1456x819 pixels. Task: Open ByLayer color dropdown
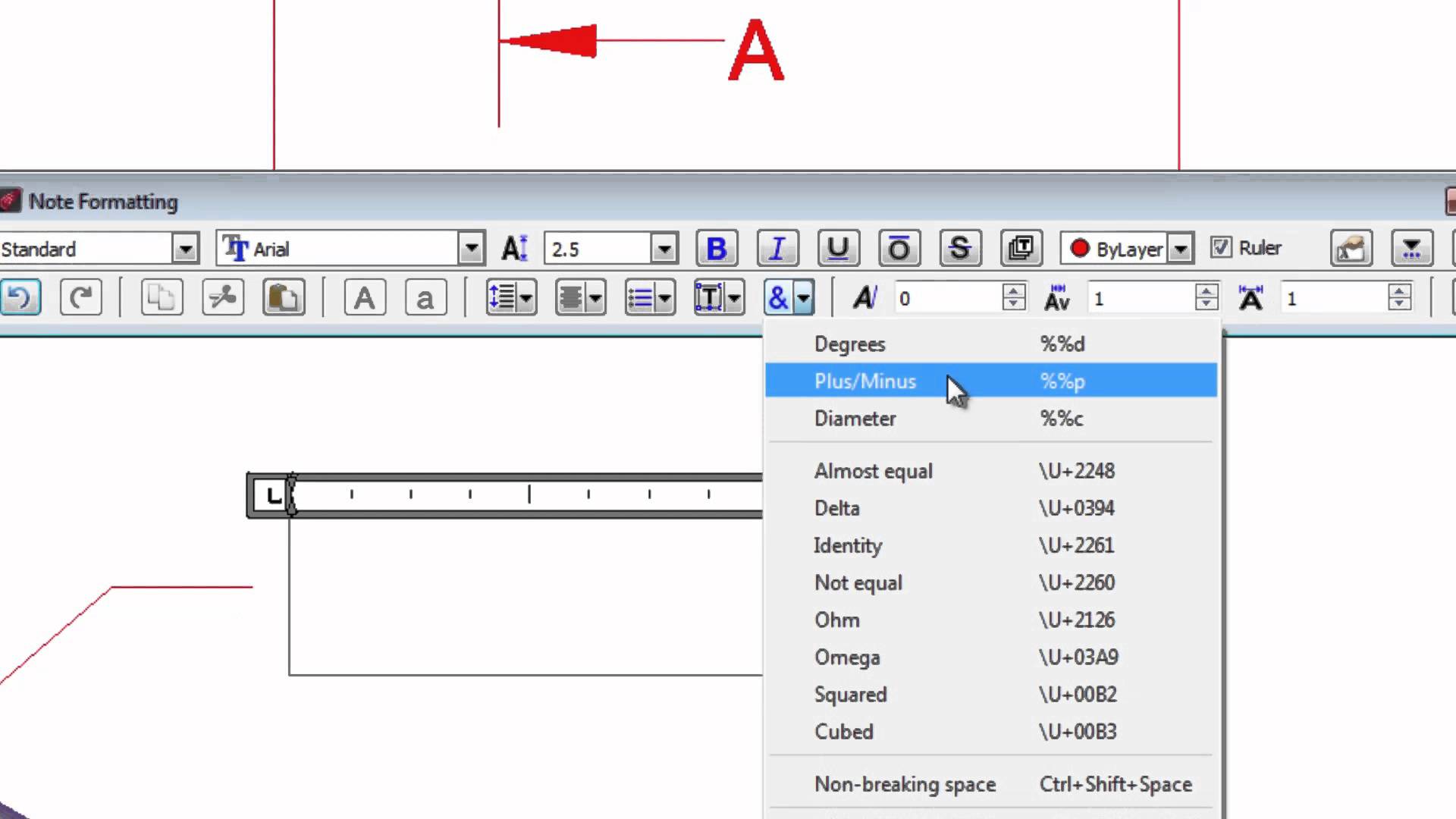(x=1180, y=248)
